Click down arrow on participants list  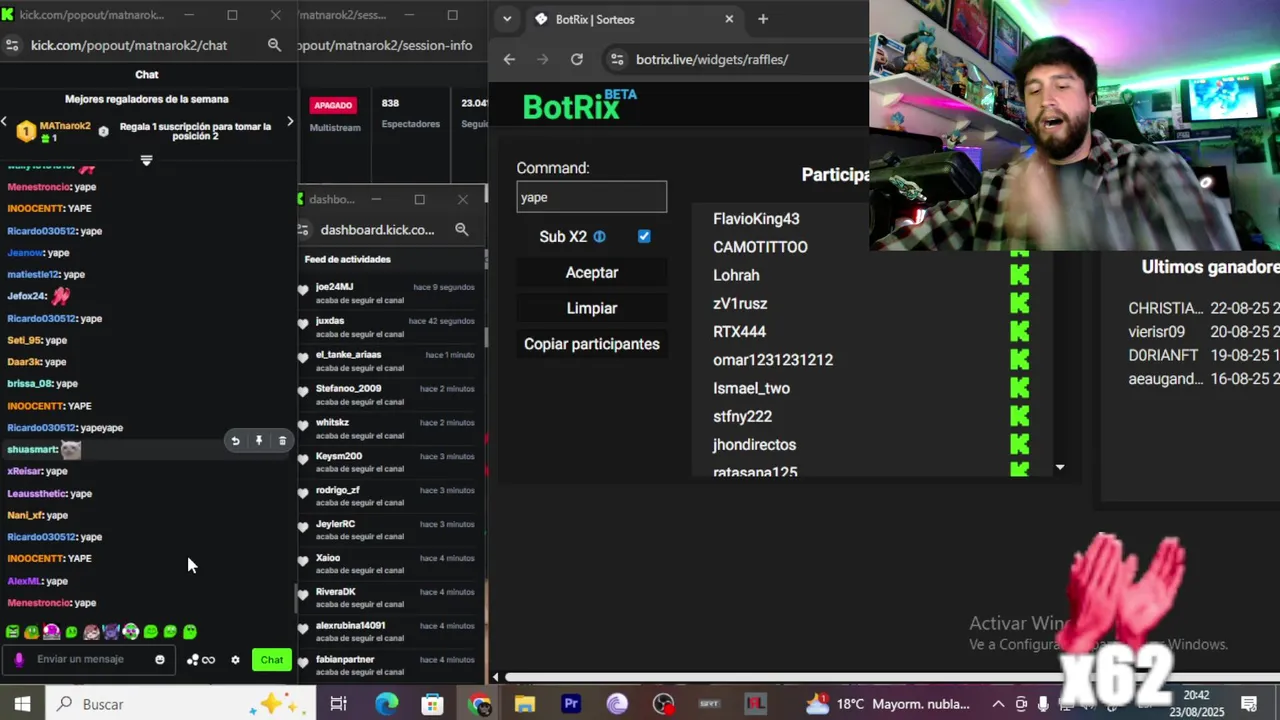tap(1060, 467)
